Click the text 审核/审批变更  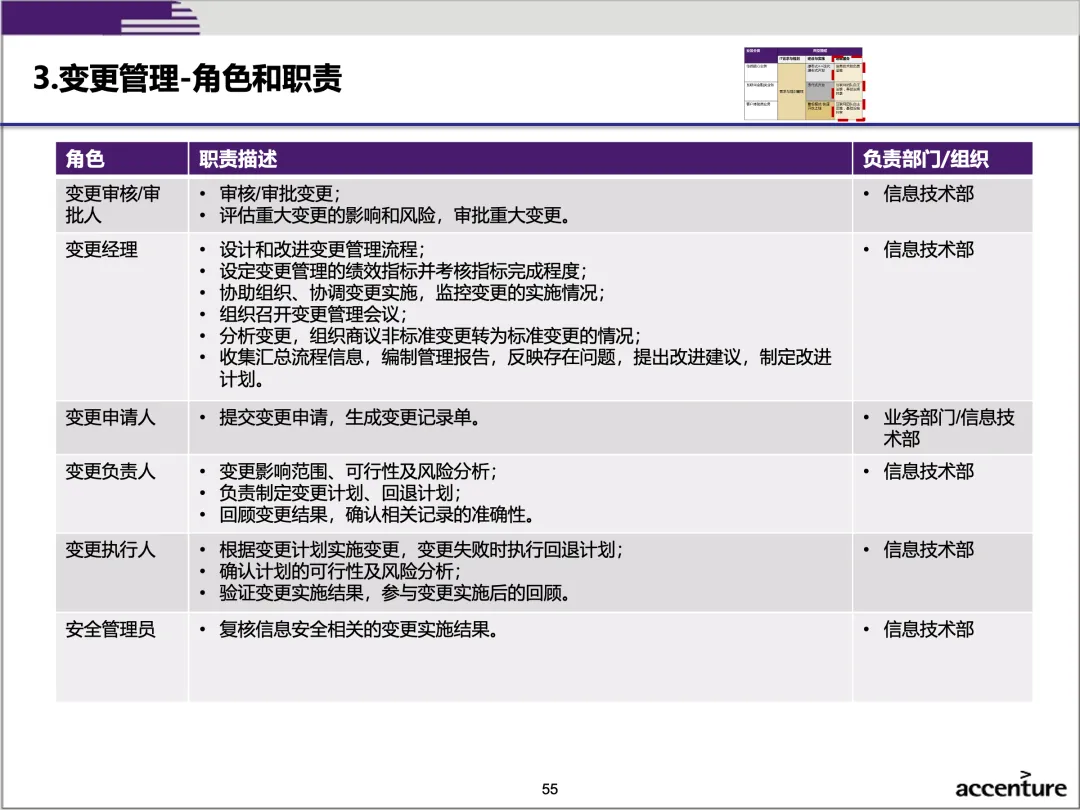tap(280, 194)
